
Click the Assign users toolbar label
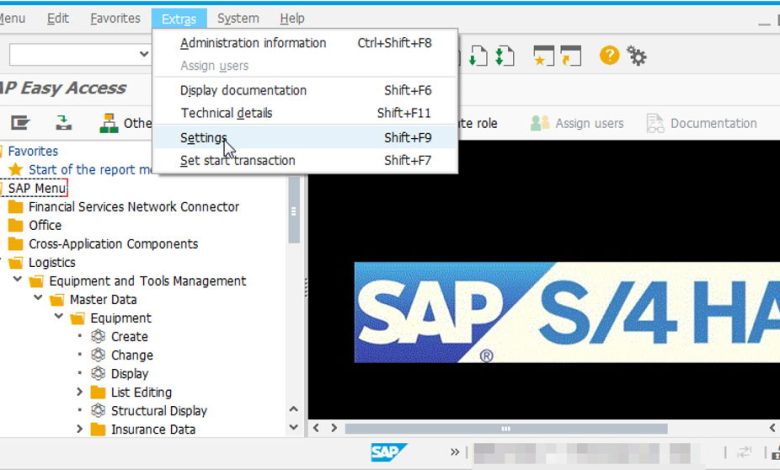tap(589, 123)
